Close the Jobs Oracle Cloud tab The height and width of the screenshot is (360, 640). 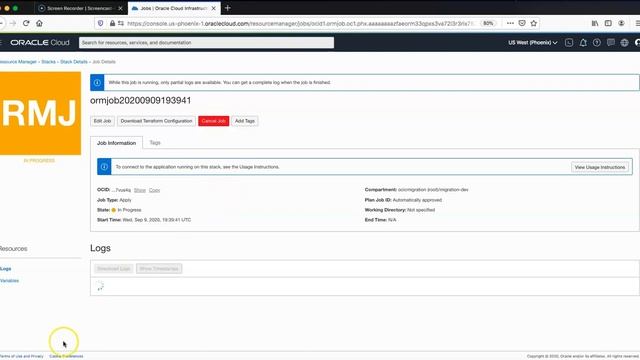[x=213, y=8]
